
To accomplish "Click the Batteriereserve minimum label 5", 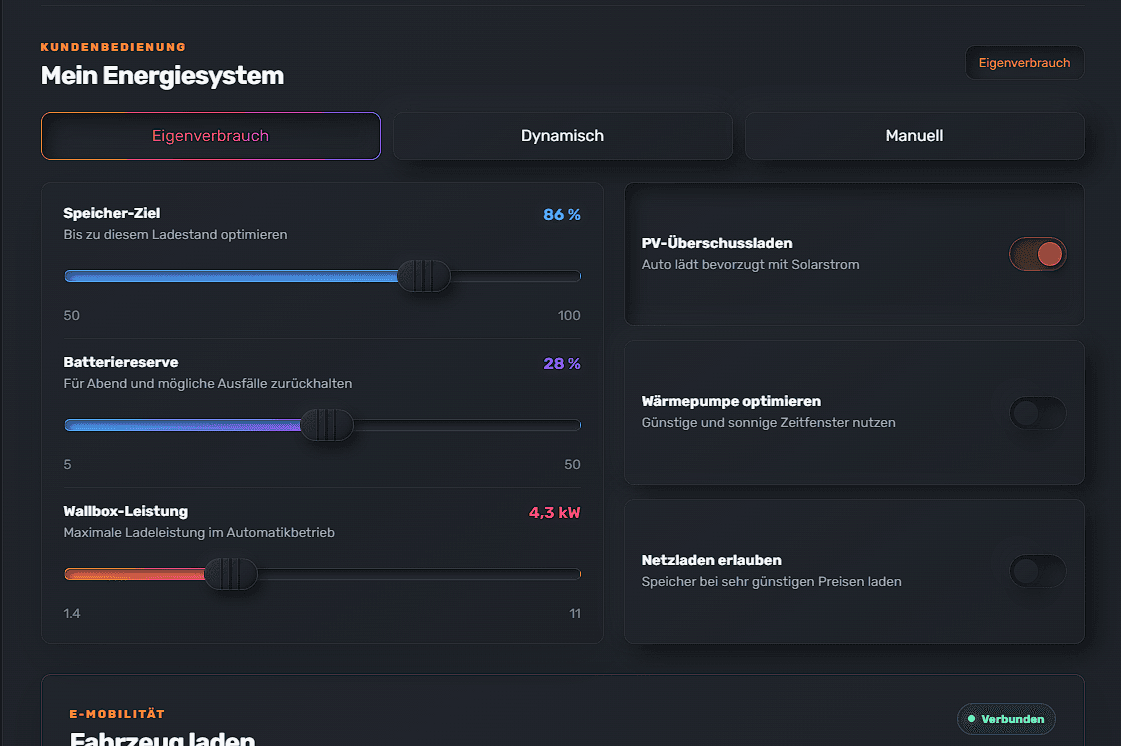I will [67, 464].
